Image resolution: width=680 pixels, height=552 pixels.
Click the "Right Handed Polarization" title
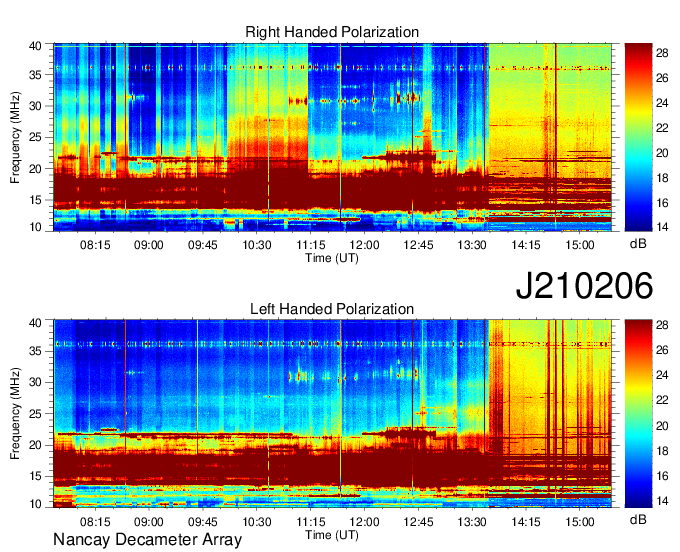click(x=332, y=32)
